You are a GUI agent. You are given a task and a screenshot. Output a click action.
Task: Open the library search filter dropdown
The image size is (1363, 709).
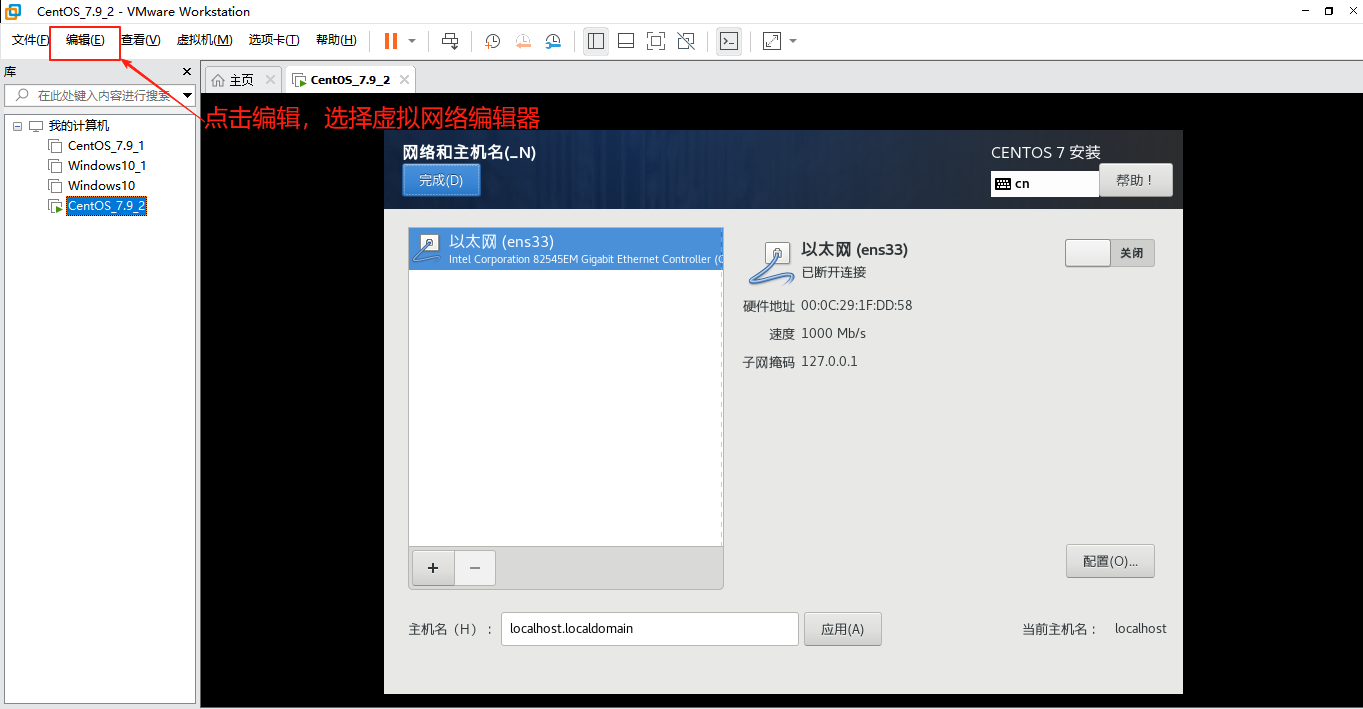(186, 96)
